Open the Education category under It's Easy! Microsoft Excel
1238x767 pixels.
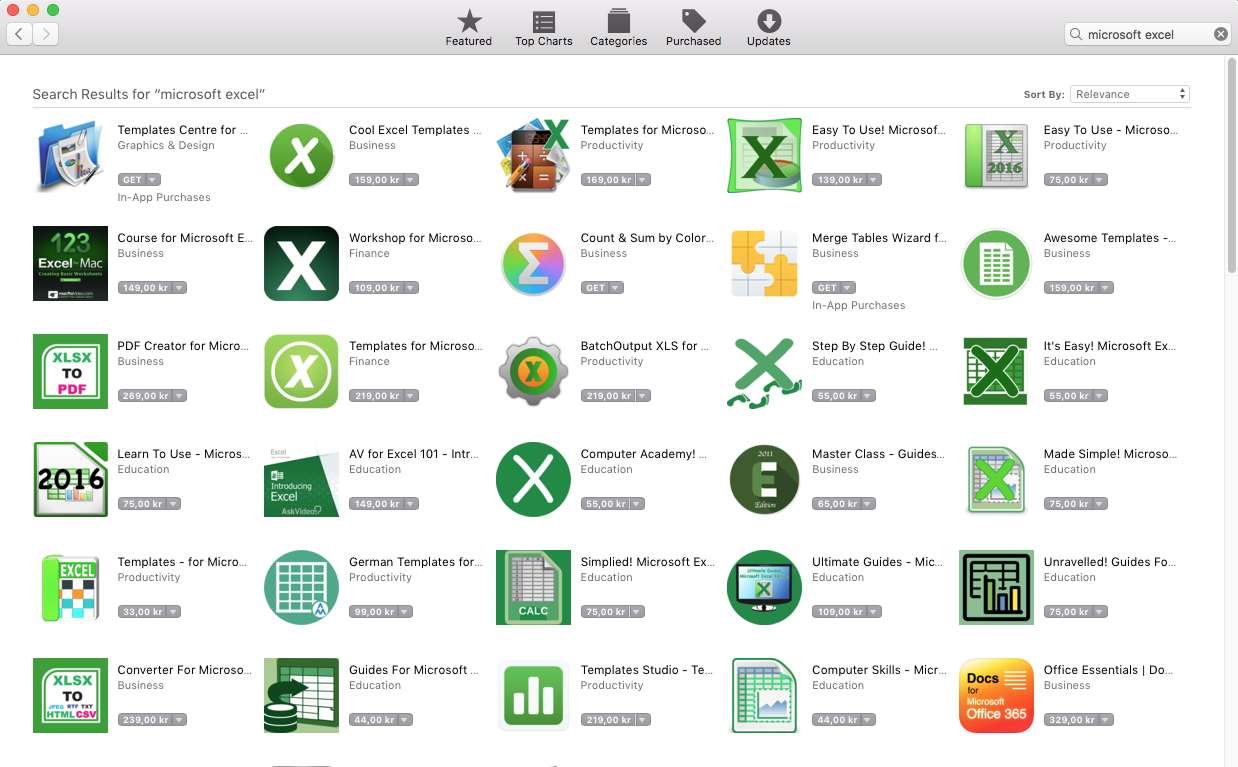(x=1070, y=362)
